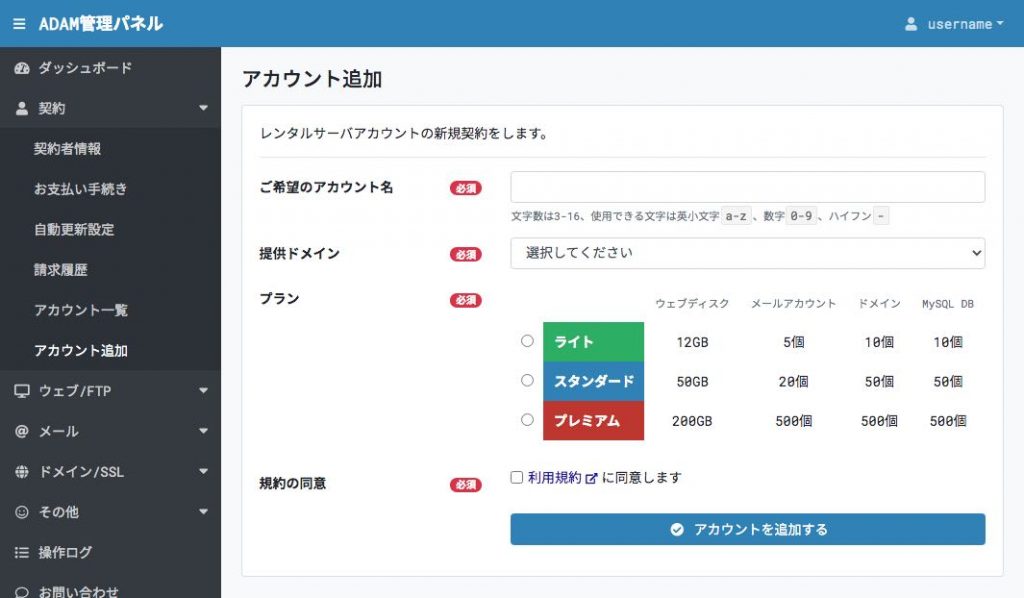Toggle the hamburger menu icon

tap(20, 24)
